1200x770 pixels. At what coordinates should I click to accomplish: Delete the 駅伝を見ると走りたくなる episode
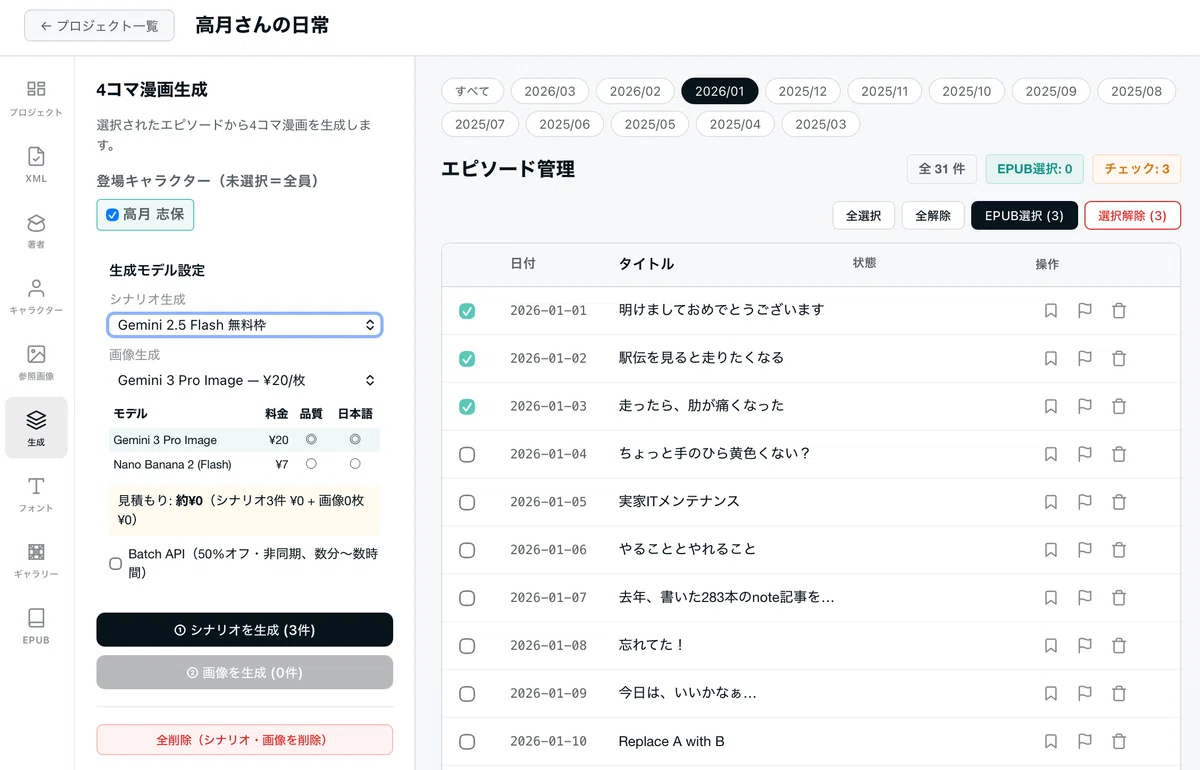(1119, 358)
